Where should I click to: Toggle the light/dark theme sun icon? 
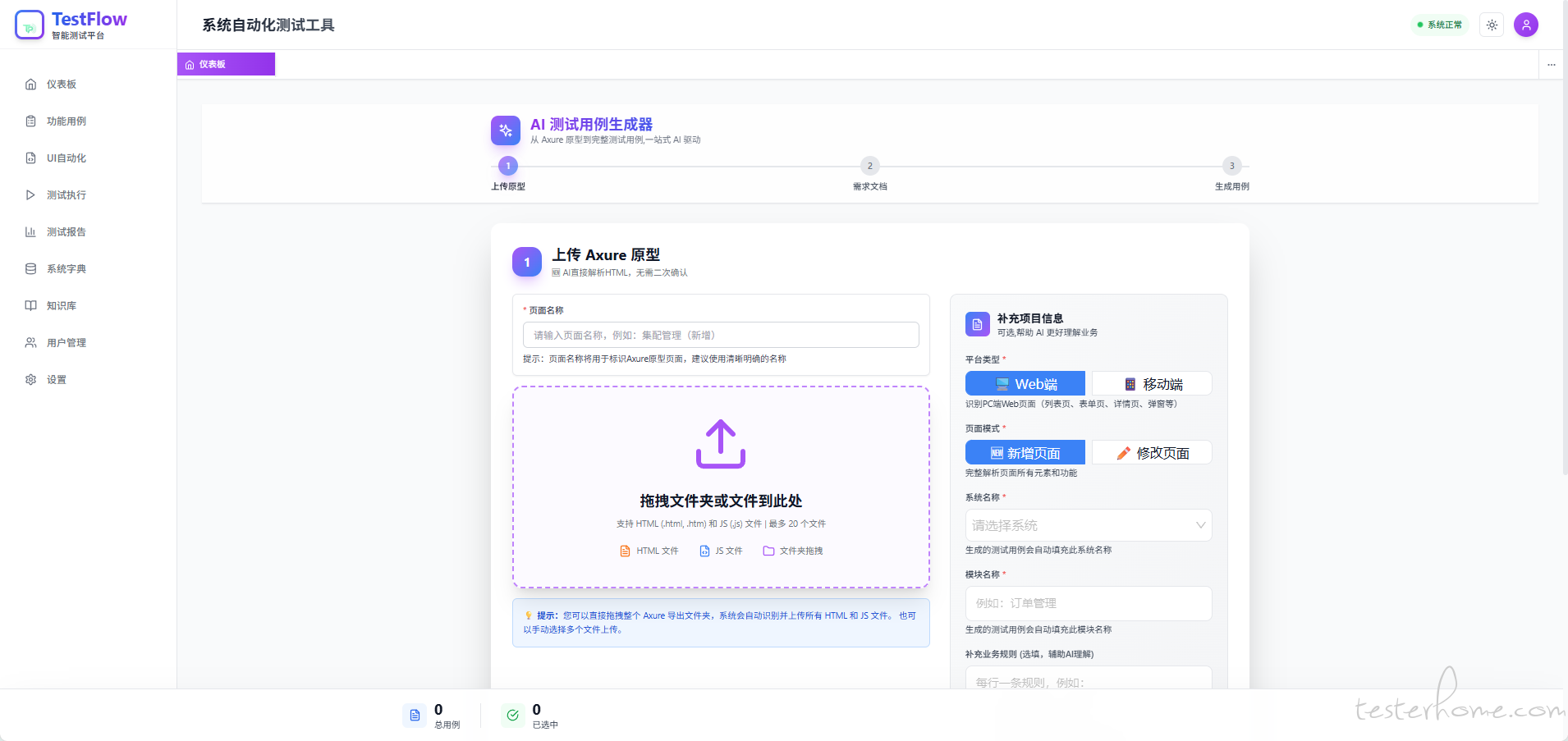pyautogui.click(x=1492, y=25)
